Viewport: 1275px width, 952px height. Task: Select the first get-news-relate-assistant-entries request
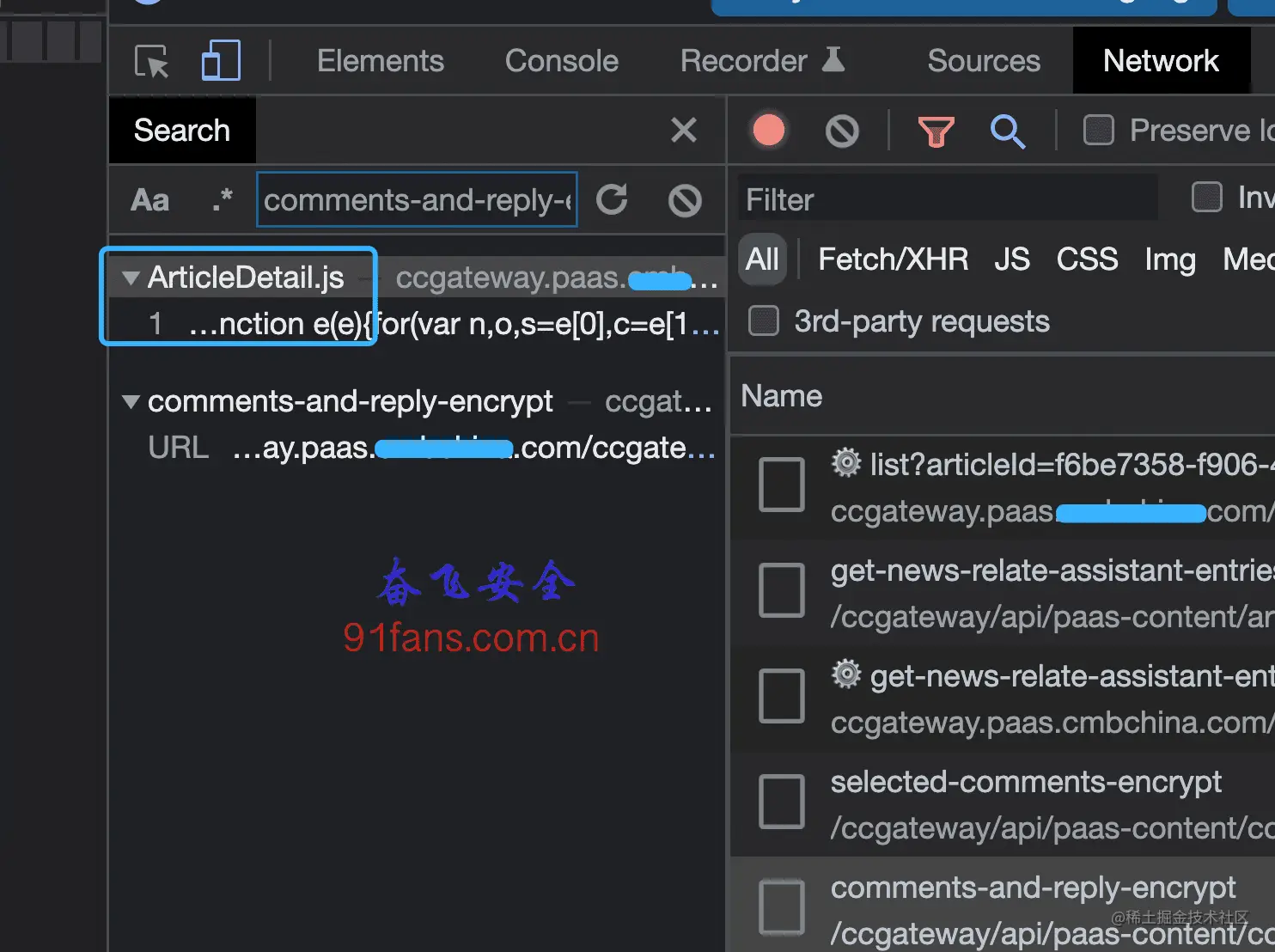(1003, 593)
